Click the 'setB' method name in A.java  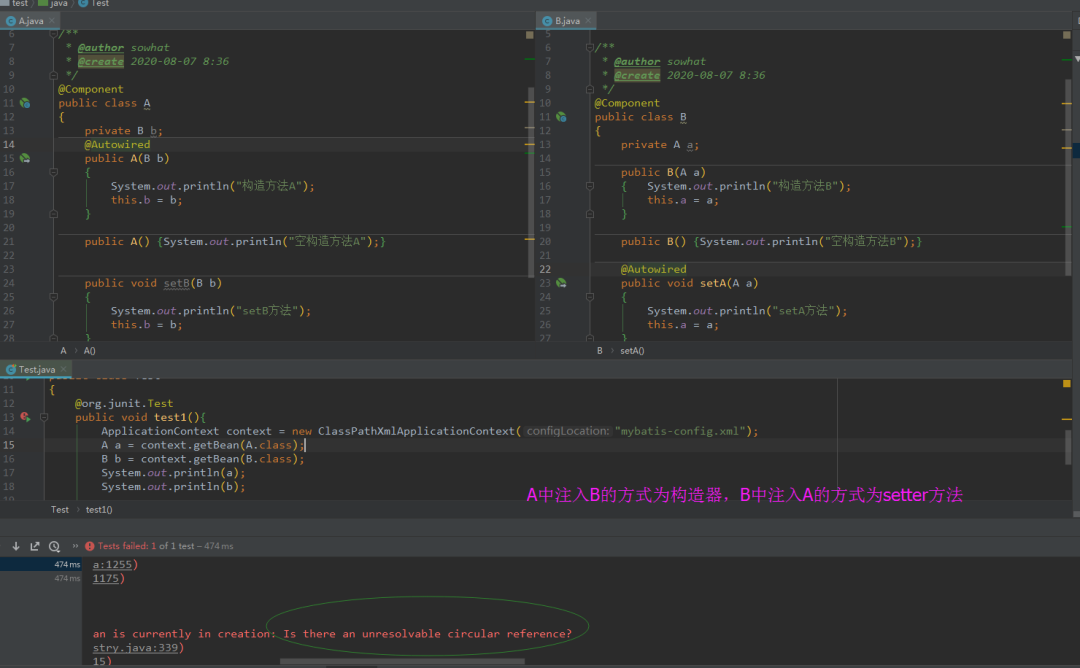(176, 283)
